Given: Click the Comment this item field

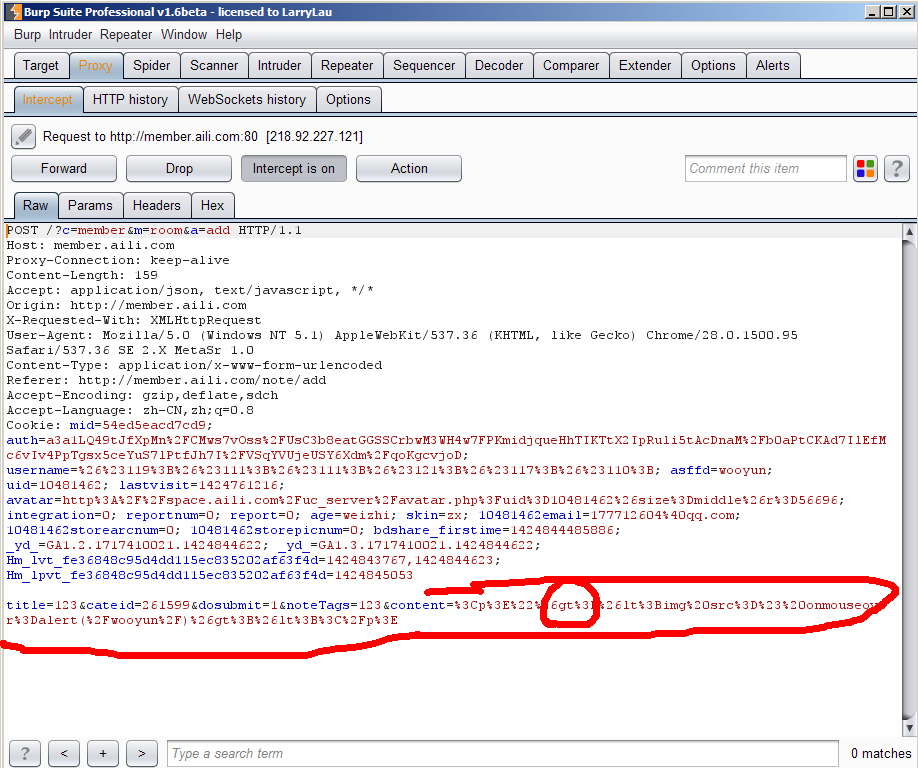Looking at the screenshot, I should 766,169.
